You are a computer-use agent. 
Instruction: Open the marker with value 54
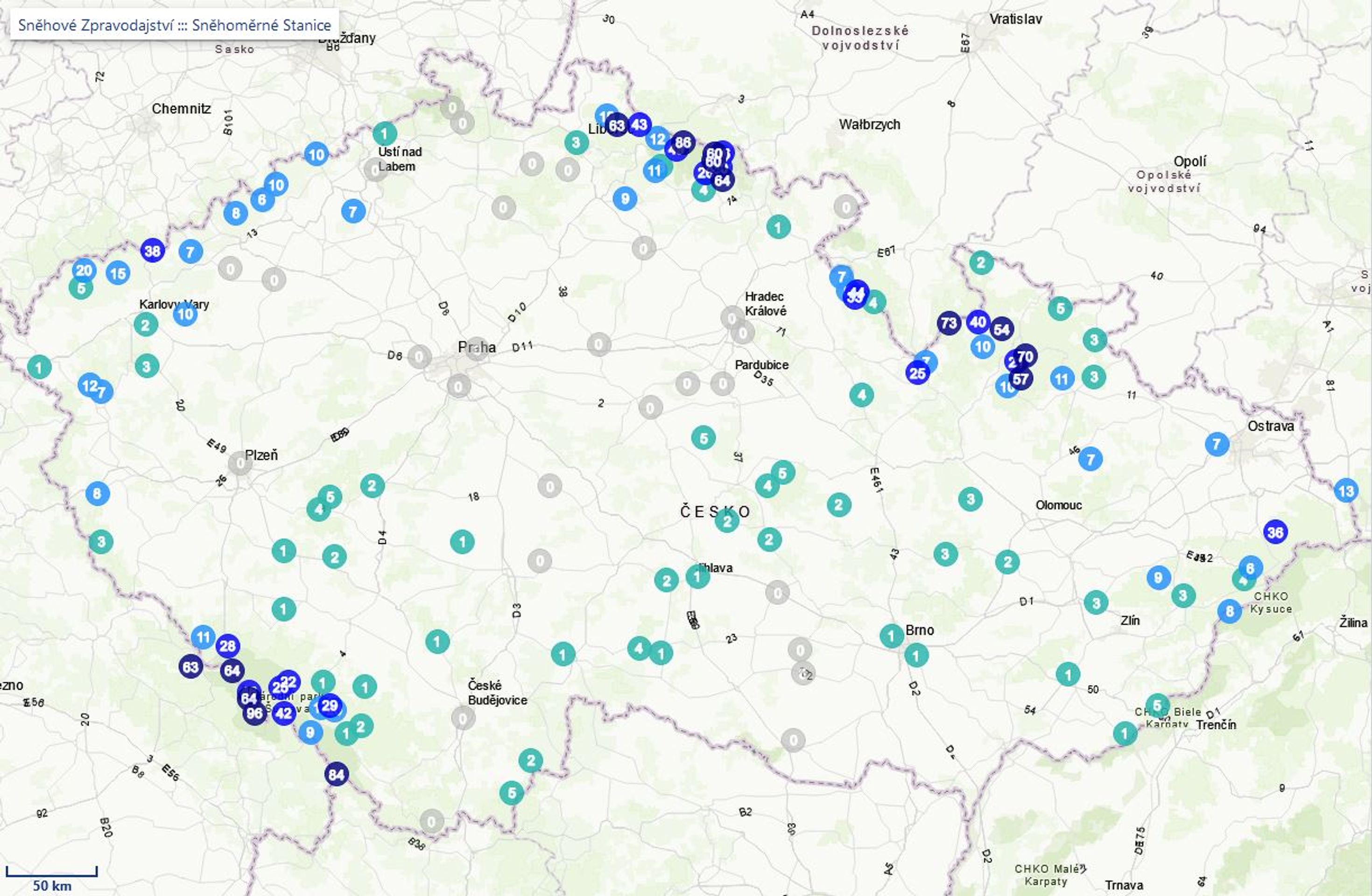pos(1001,329)
